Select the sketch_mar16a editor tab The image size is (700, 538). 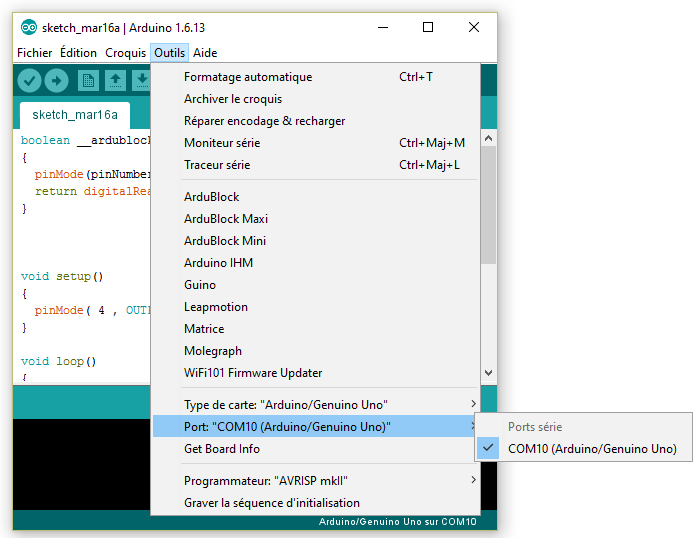point(75,115)
